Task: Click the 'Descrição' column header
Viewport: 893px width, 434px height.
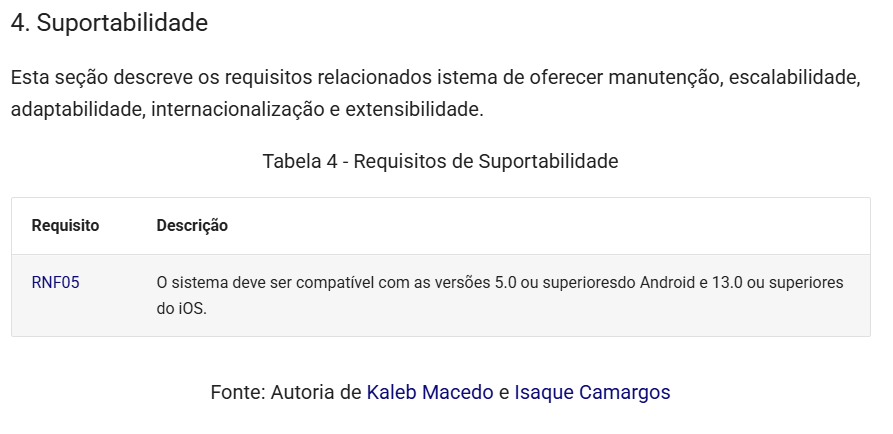Action: coord(192,226)
